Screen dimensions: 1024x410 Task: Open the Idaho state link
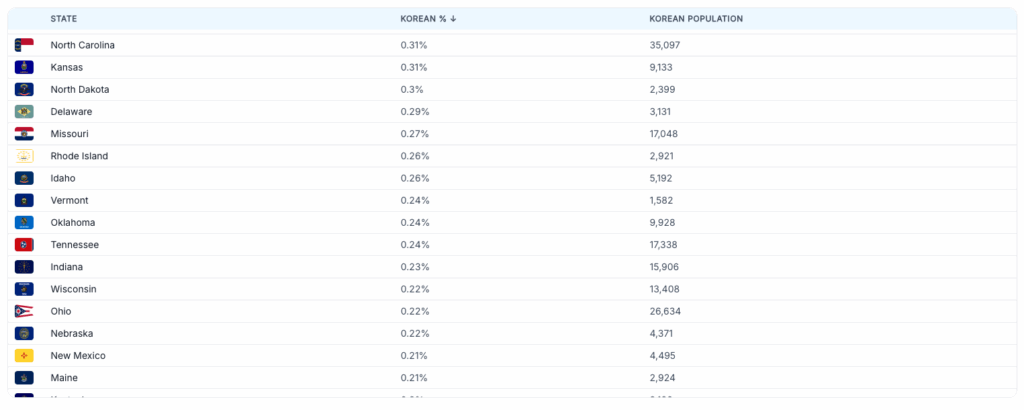[x=63, y=178]
